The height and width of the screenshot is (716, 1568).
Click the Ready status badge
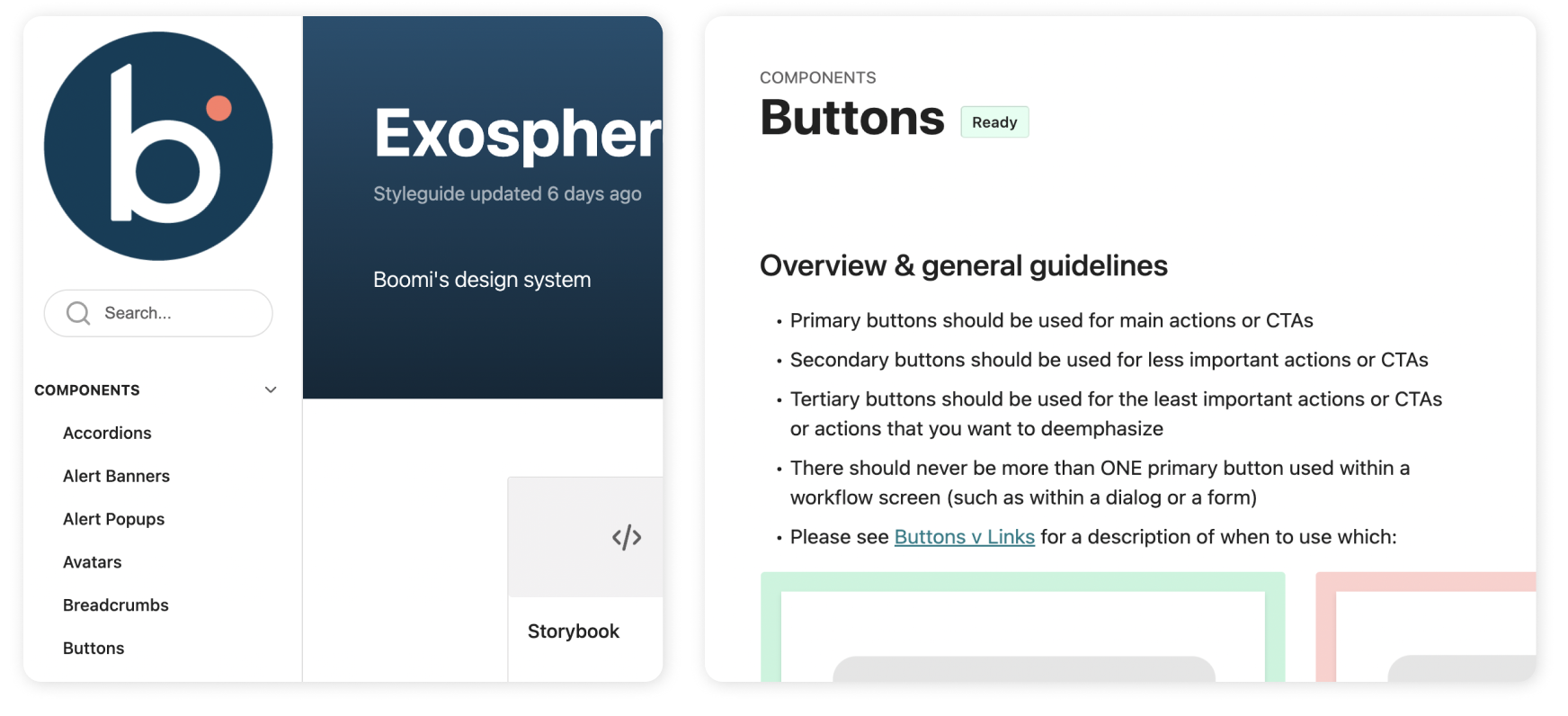[994, 122]
